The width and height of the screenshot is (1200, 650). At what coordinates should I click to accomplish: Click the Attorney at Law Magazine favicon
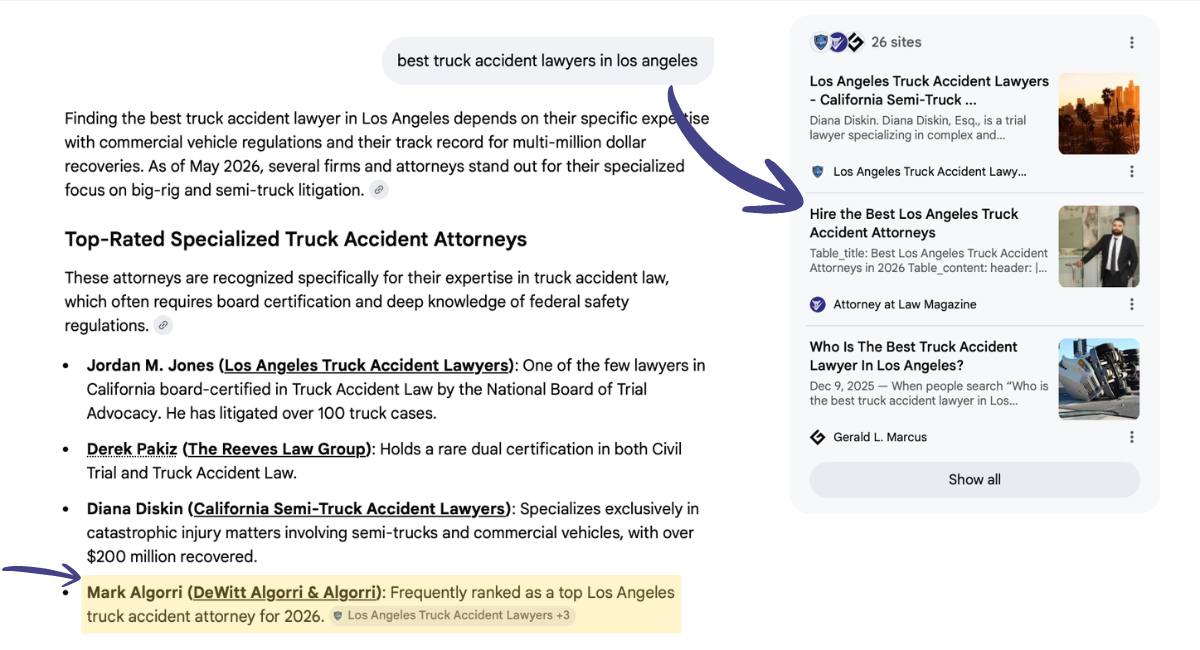(818, 304)
